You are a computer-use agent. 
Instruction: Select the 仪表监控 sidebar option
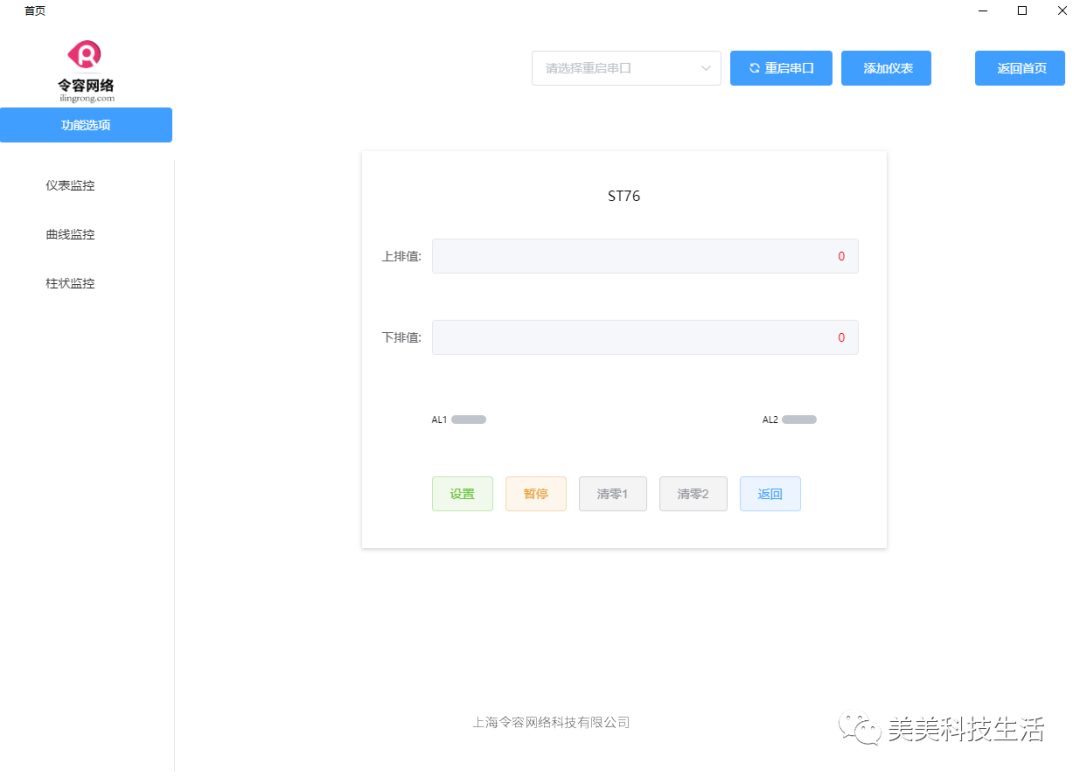[x=69, y=185]
